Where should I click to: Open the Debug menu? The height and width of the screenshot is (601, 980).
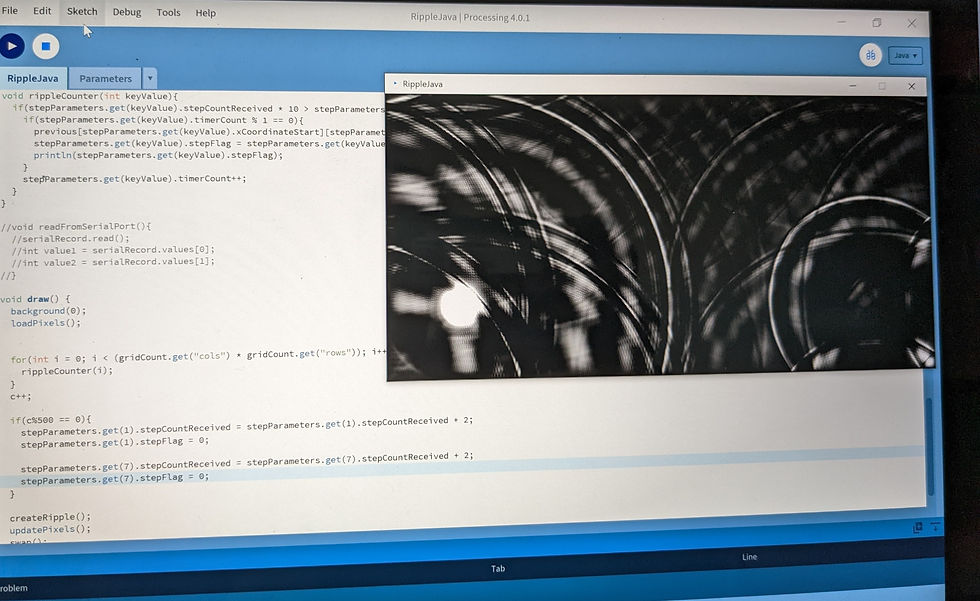127,12
